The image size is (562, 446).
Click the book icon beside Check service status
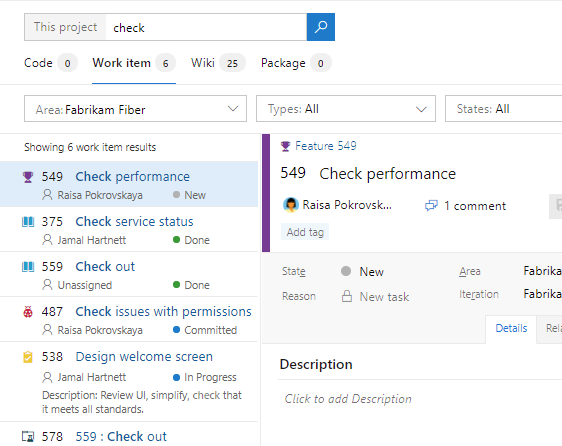point(28,222)
